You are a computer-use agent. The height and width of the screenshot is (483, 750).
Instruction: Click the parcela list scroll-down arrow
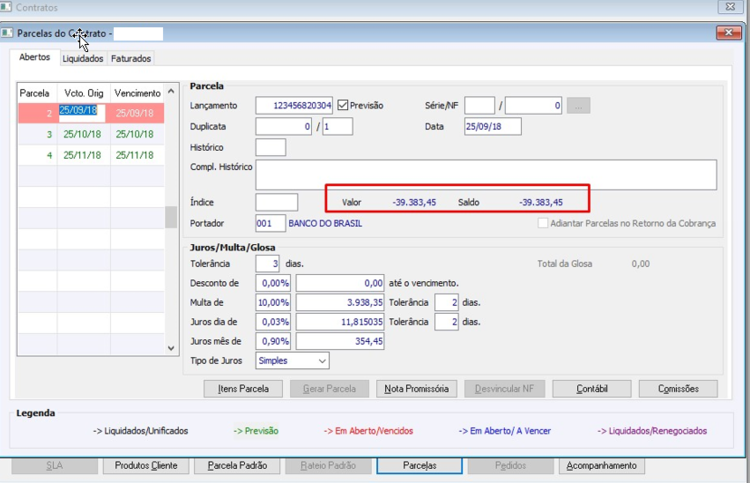171,348
